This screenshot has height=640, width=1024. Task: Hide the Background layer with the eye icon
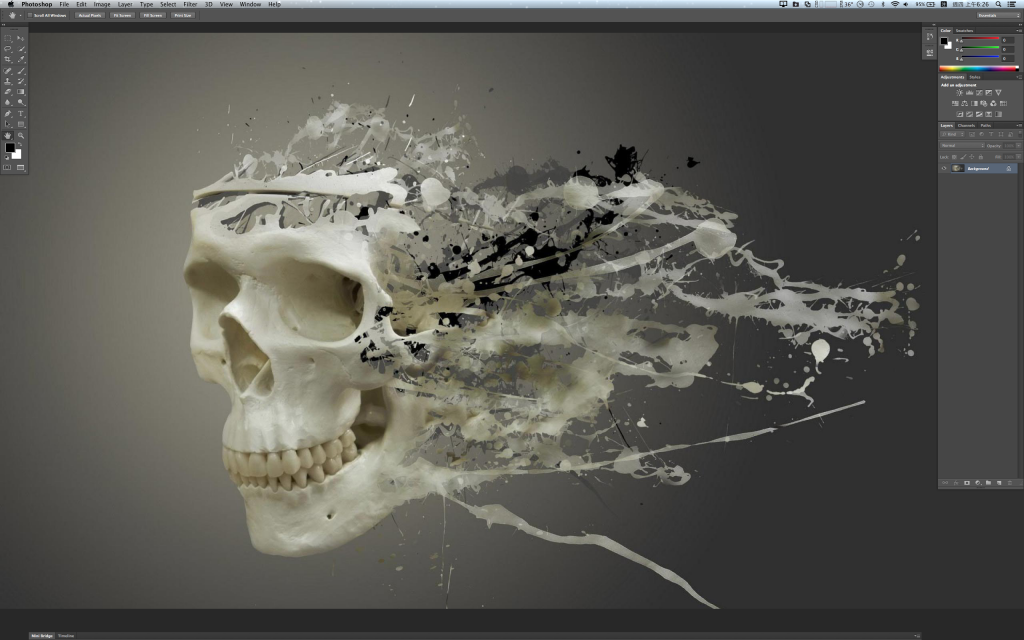click(x=945, y=168)
